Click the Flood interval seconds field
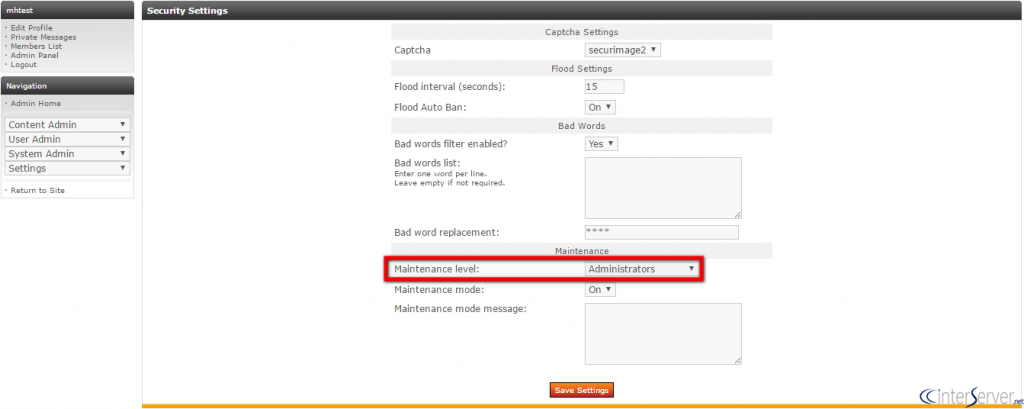The height and width of the screenshot is (409, 1024). pyautogui.click(x=604, y=86)
